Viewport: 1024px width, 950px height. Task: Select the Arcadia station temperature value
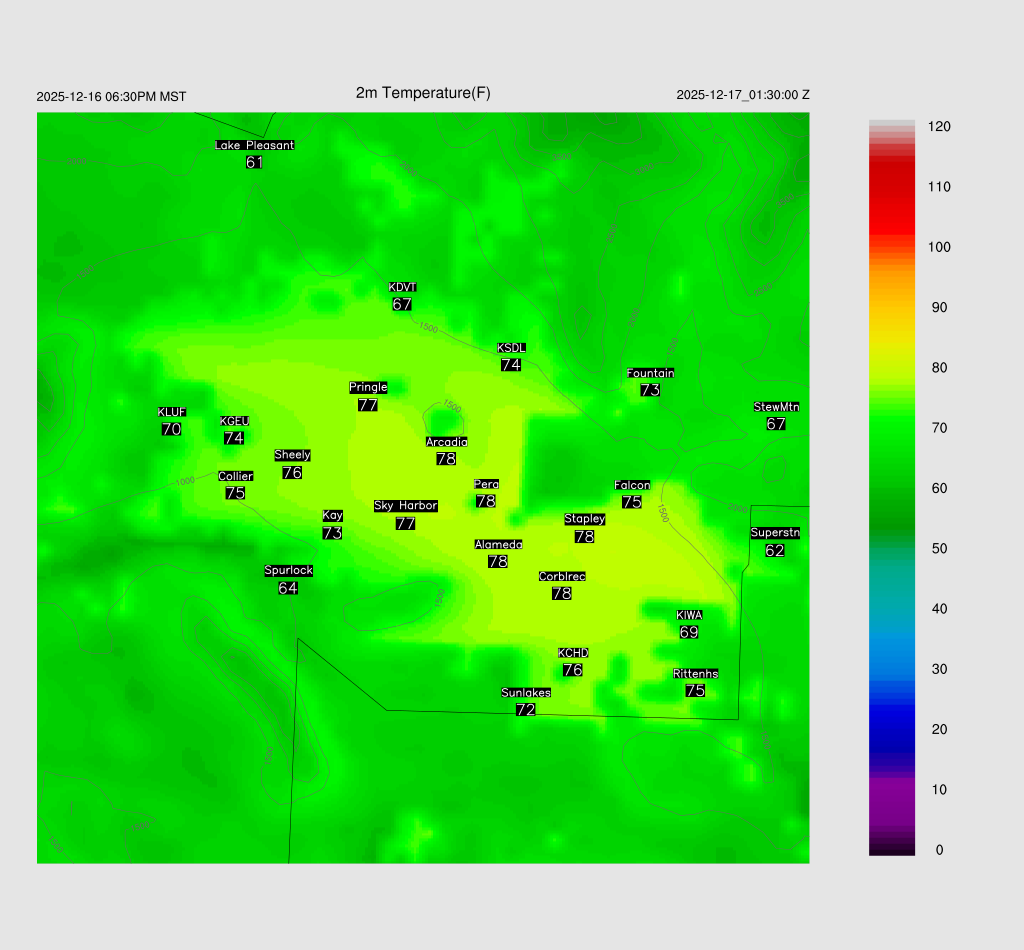coord(446,459)
